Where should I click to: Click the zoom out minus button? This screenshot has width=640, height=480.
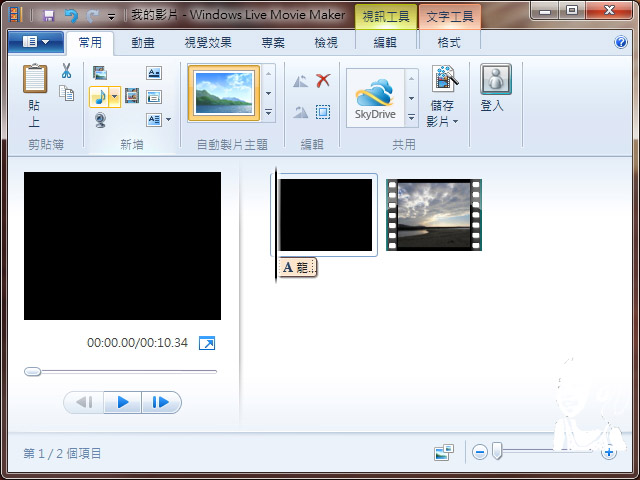click(x=480, y=452)
